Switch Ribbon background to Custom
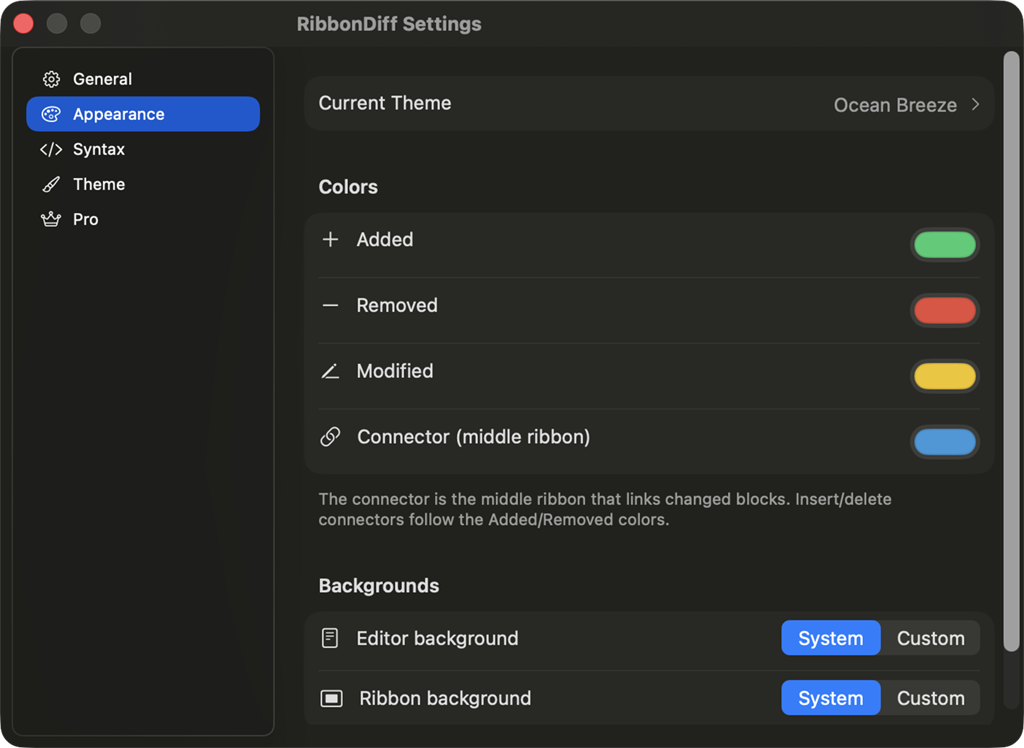The image size is (1024, 748). [x=930, y=698]
